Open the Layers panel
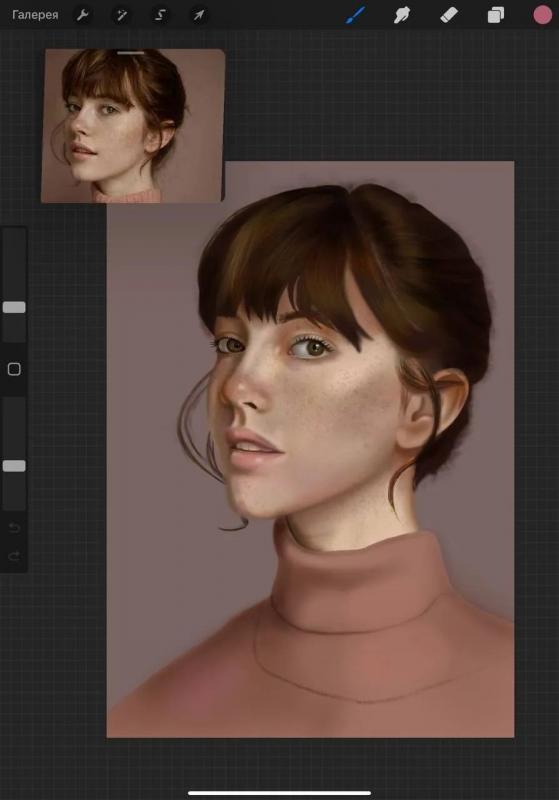 tap(496, 15)
